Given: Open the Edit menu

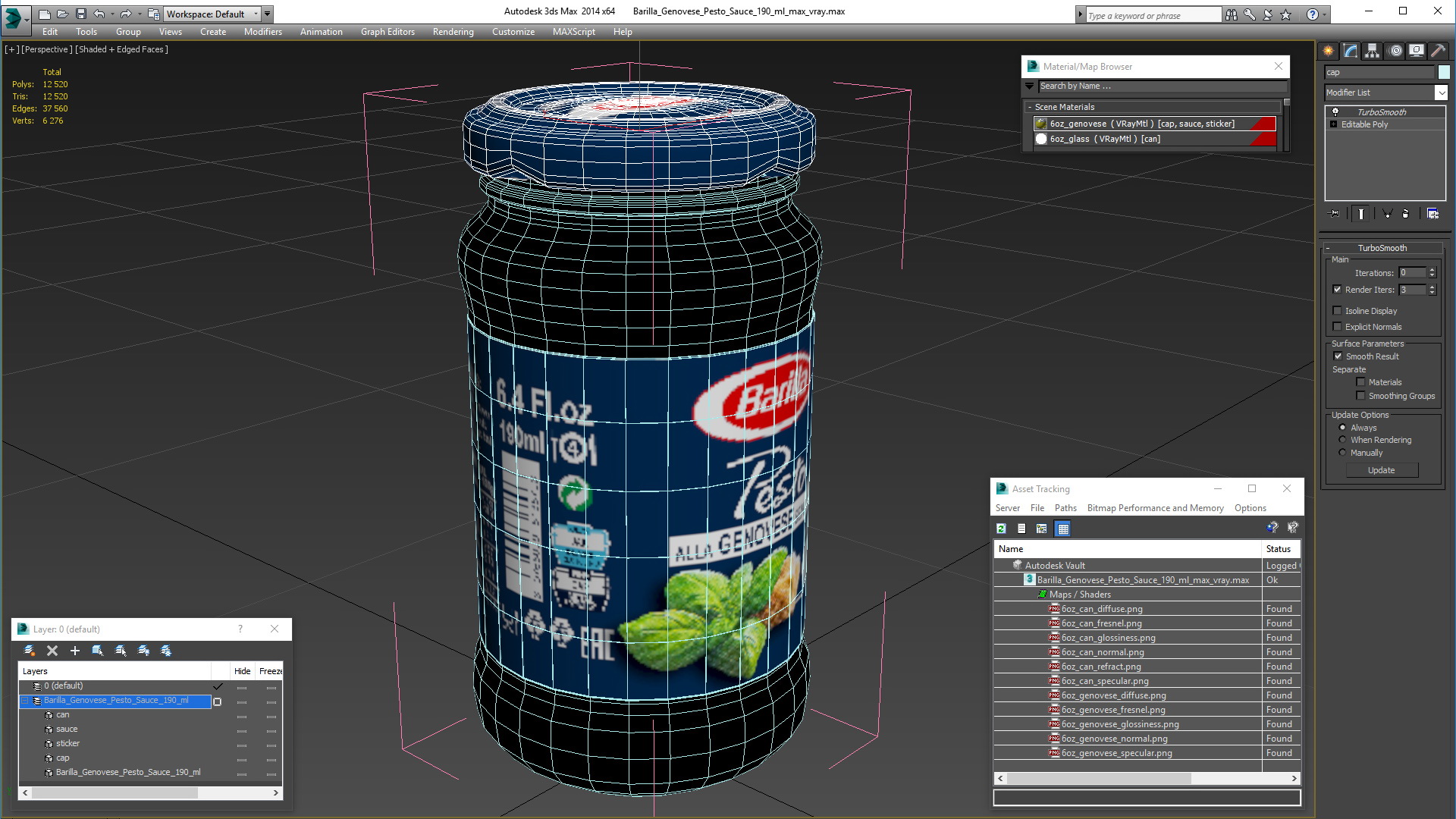Looking at the screenshot, I should pos(50,32).
